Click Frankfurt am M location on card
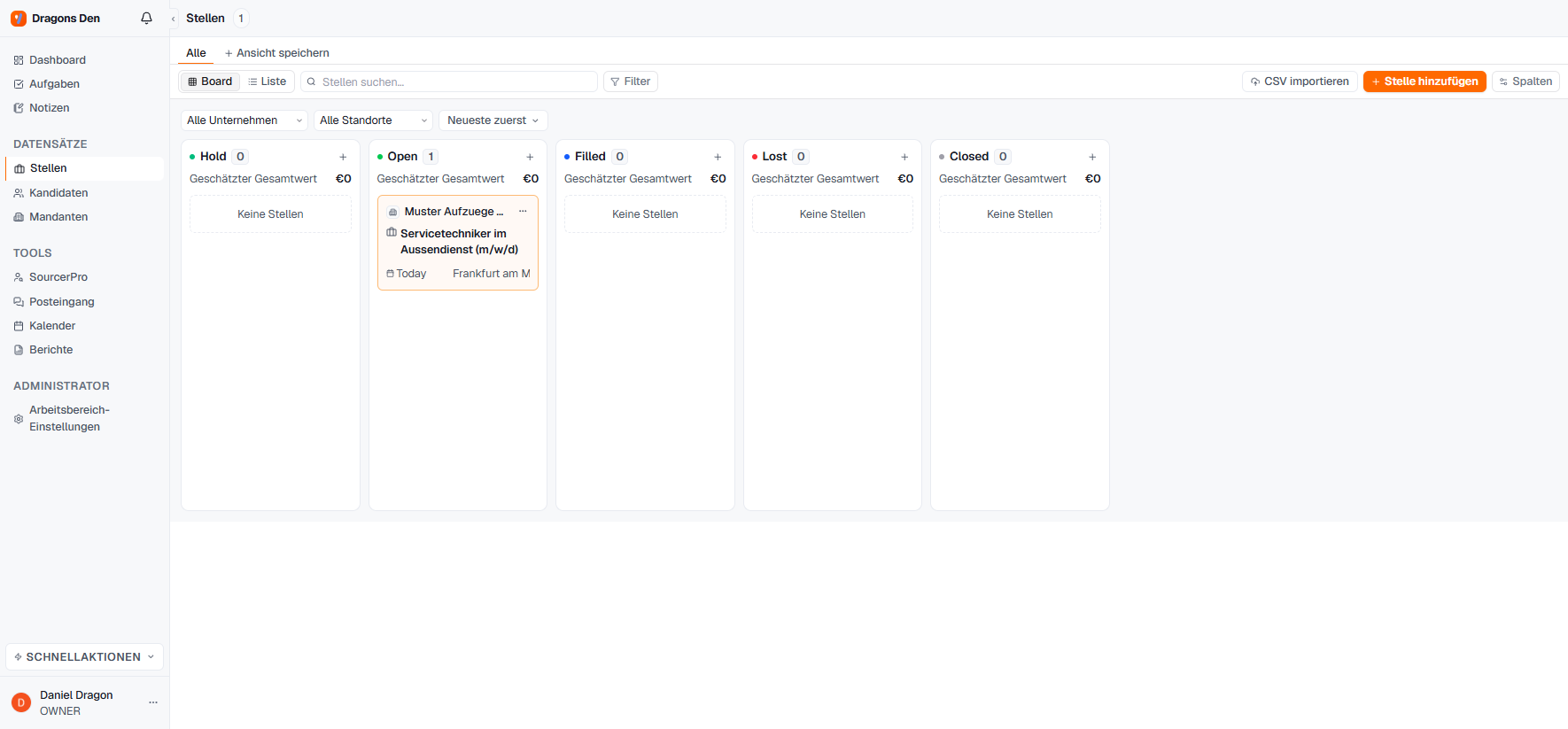Image resolution: width=1568 pixels, height=729 pixels. tap(491, 274)
